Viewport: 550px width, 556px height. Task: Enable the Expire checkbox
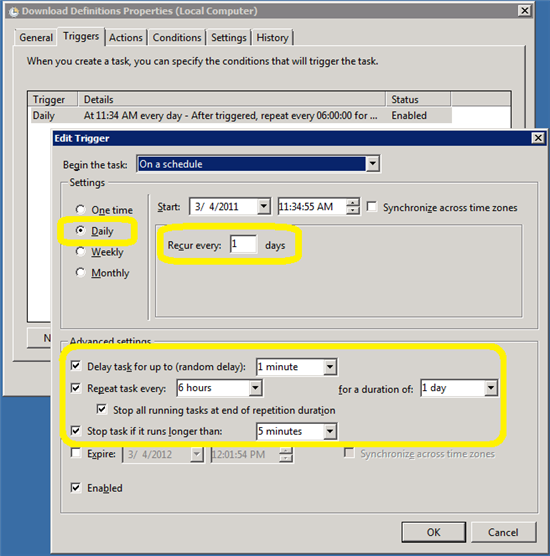76,453
